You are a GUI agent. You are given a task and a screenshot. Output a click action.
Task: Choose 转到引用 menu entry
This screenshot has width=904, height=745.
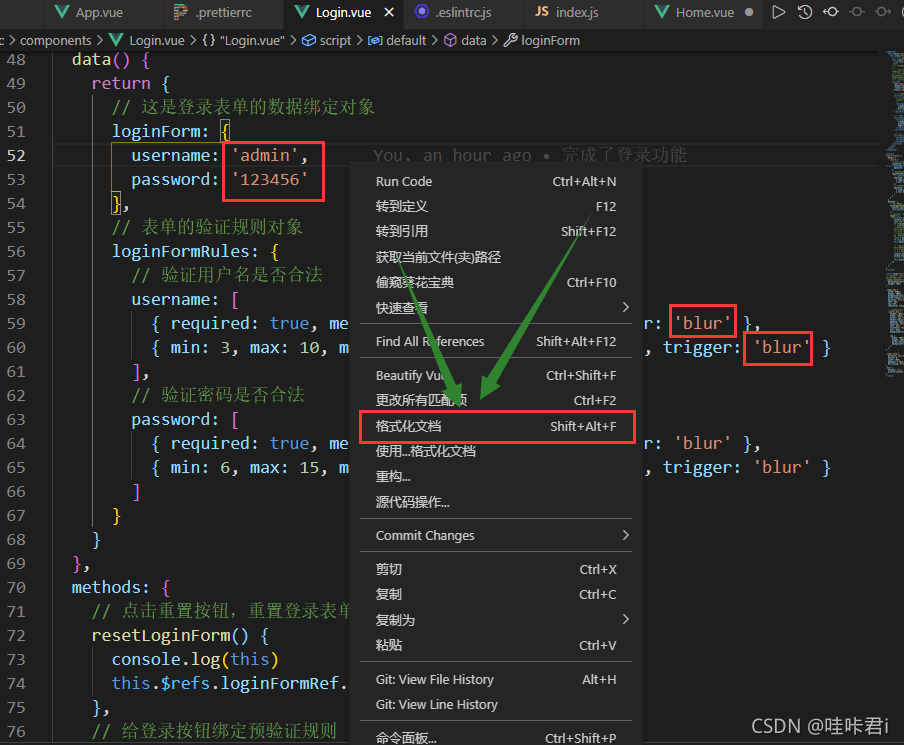click(x=496, y=232)
